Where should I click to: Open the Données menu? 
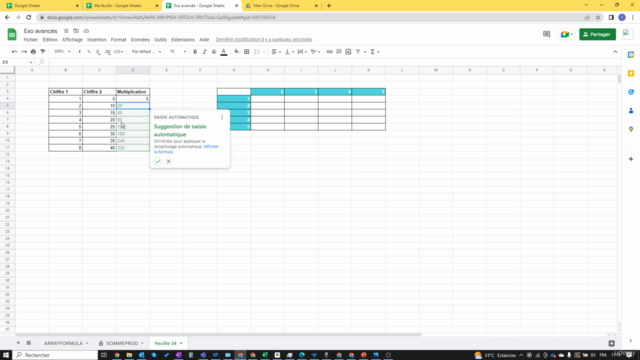tap(140, 40)
